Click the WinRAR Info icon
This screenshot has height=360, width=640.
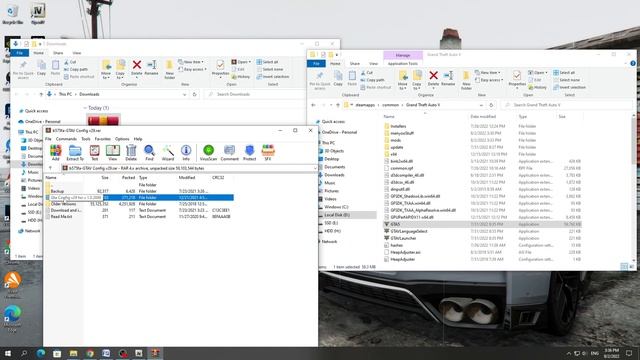point(186,152)
